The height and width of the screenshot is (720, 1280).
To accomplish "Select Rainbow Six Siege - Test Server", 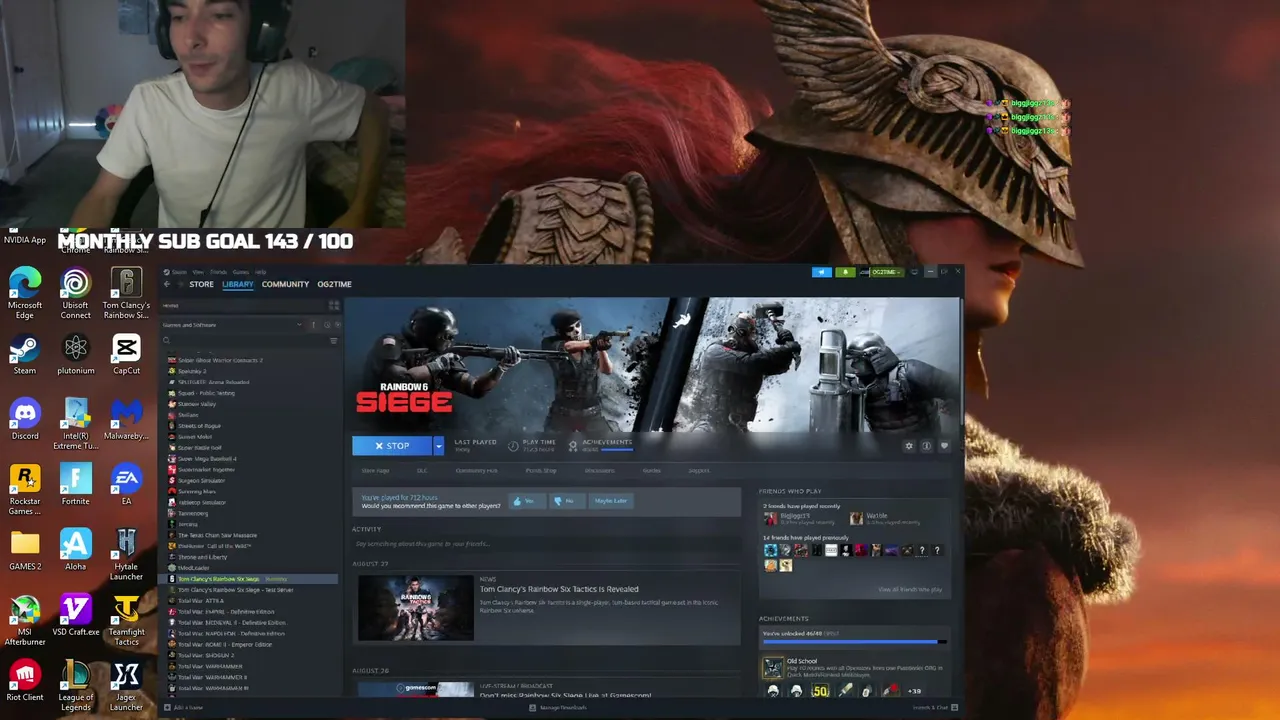I will [235, 590].
